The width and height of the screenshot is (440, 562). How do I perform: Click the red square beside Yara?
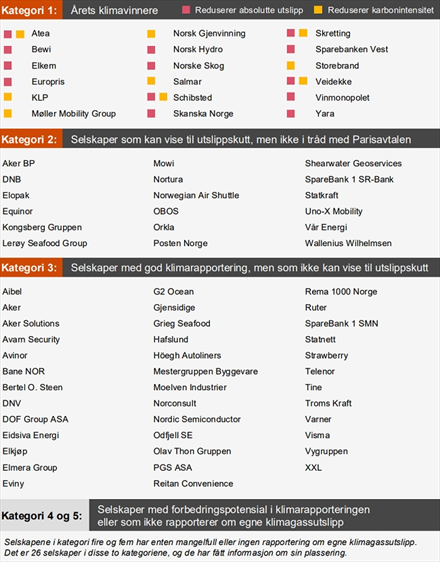(x=291, y=114)
